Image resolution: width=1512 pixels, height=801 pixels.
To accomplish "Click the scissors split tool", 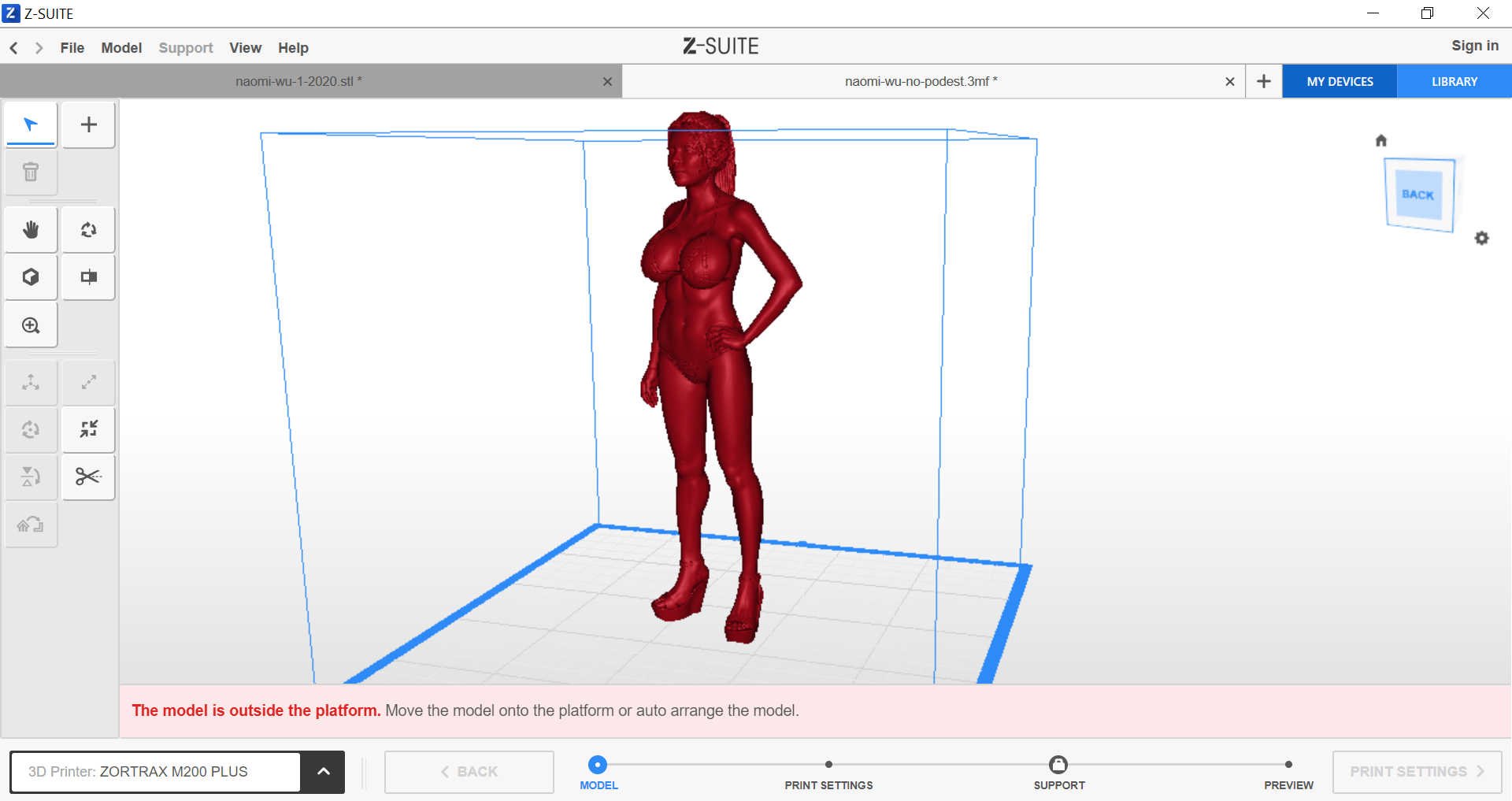I will click(89, 477).
